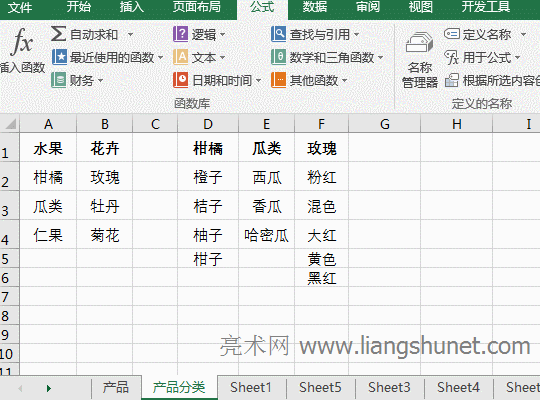This screenshot has height=400, width=540.
Task: Switch to the 开始 ribbon tab
Action: point(79,7)
